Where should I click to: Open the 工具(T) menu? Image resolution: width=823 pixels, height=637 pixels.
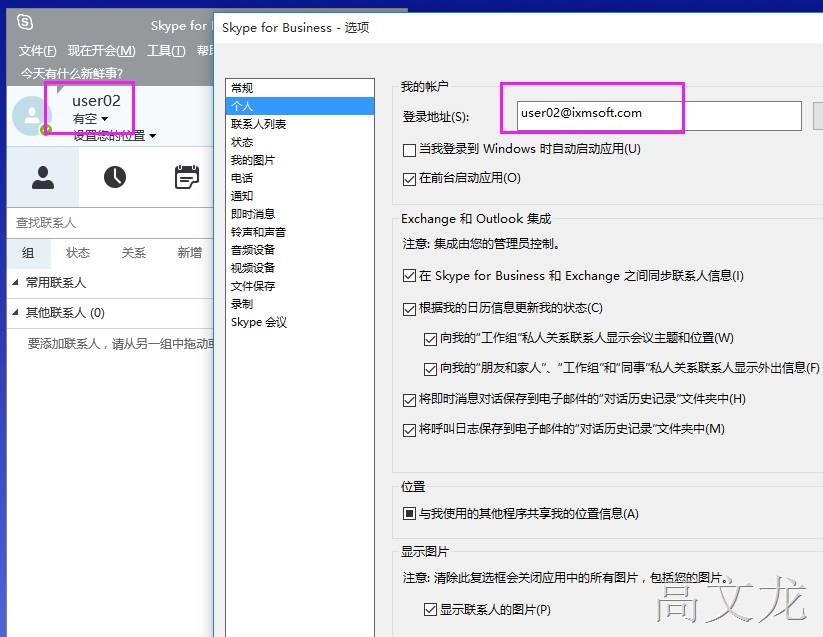click(x=166, y=50)
